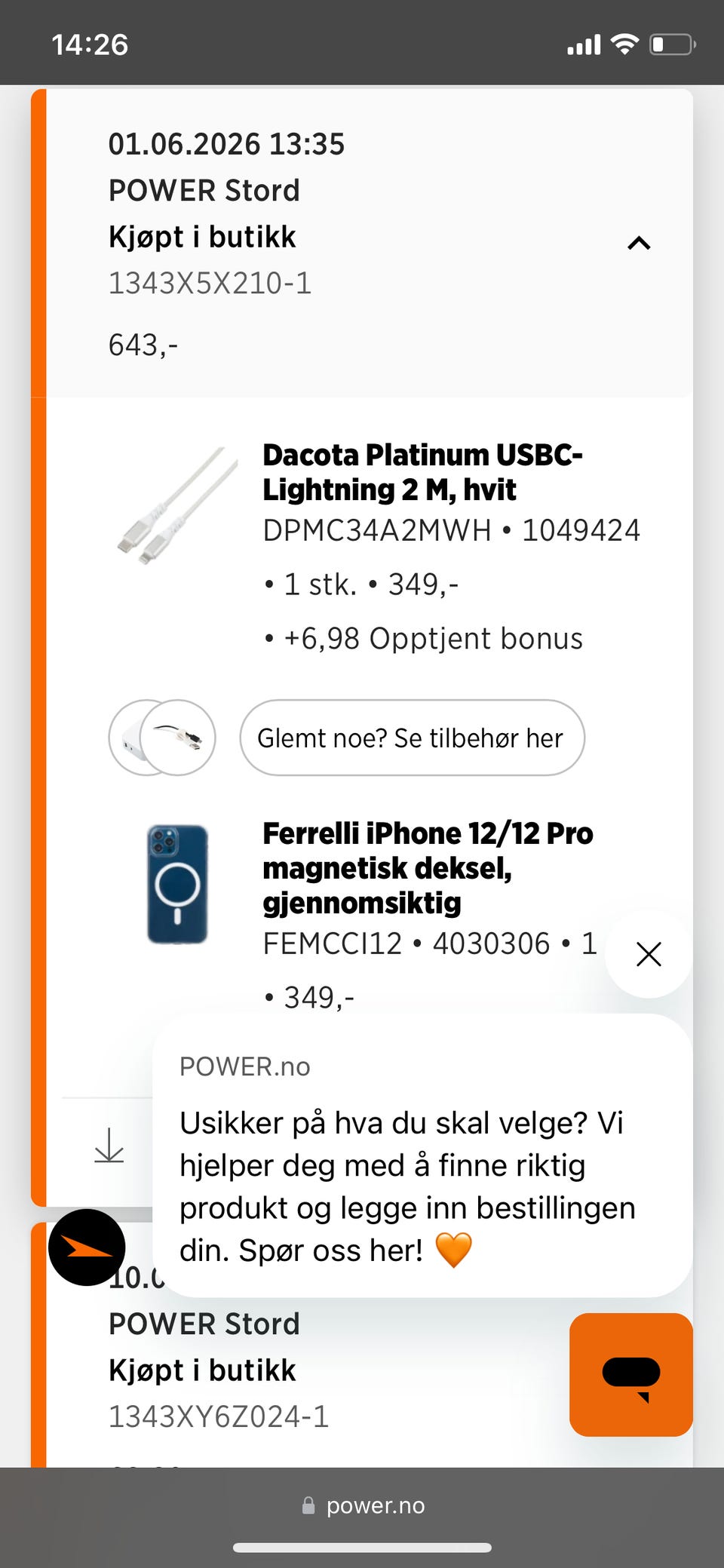The height and width of the screenshot is (1568, 724).
Task: Open the blue iPhone case image
Action: tap(177, 884)
